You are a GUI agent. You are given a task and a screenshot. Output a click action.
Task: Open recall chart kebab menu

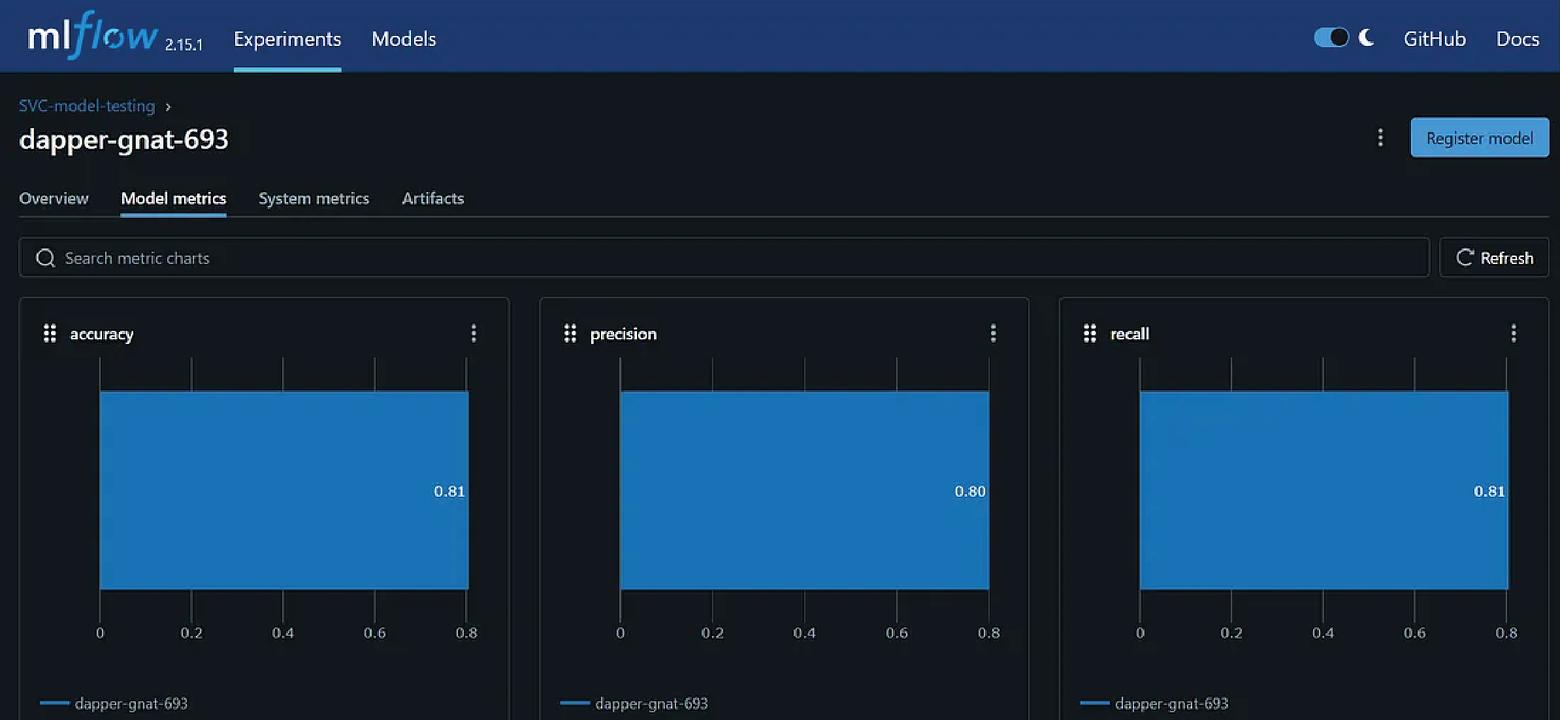1513,333
